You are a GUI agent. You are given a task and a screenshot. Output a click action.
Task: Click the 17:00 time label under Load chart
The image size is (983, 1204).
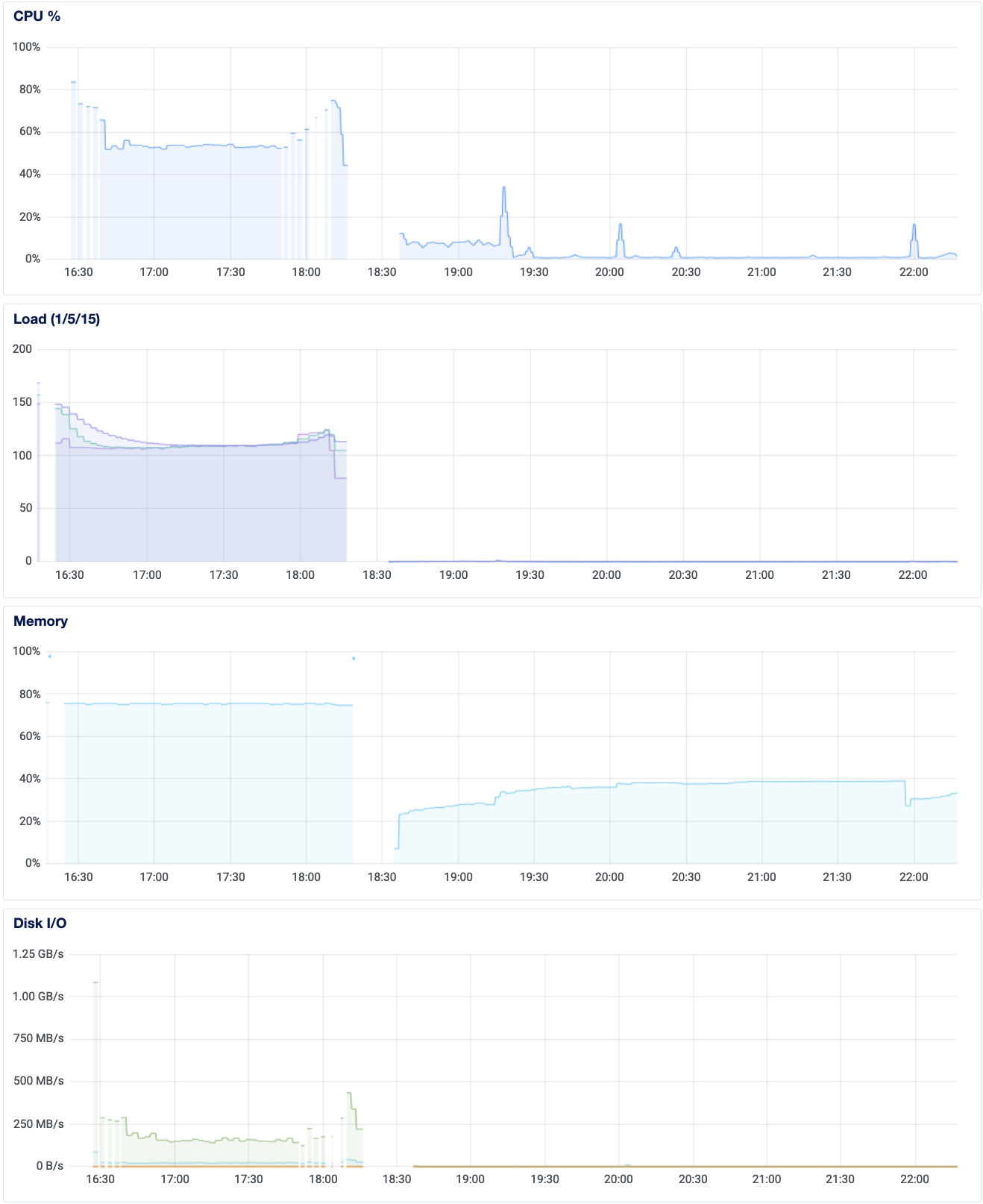pyautogui.click(x=147, y=575)
